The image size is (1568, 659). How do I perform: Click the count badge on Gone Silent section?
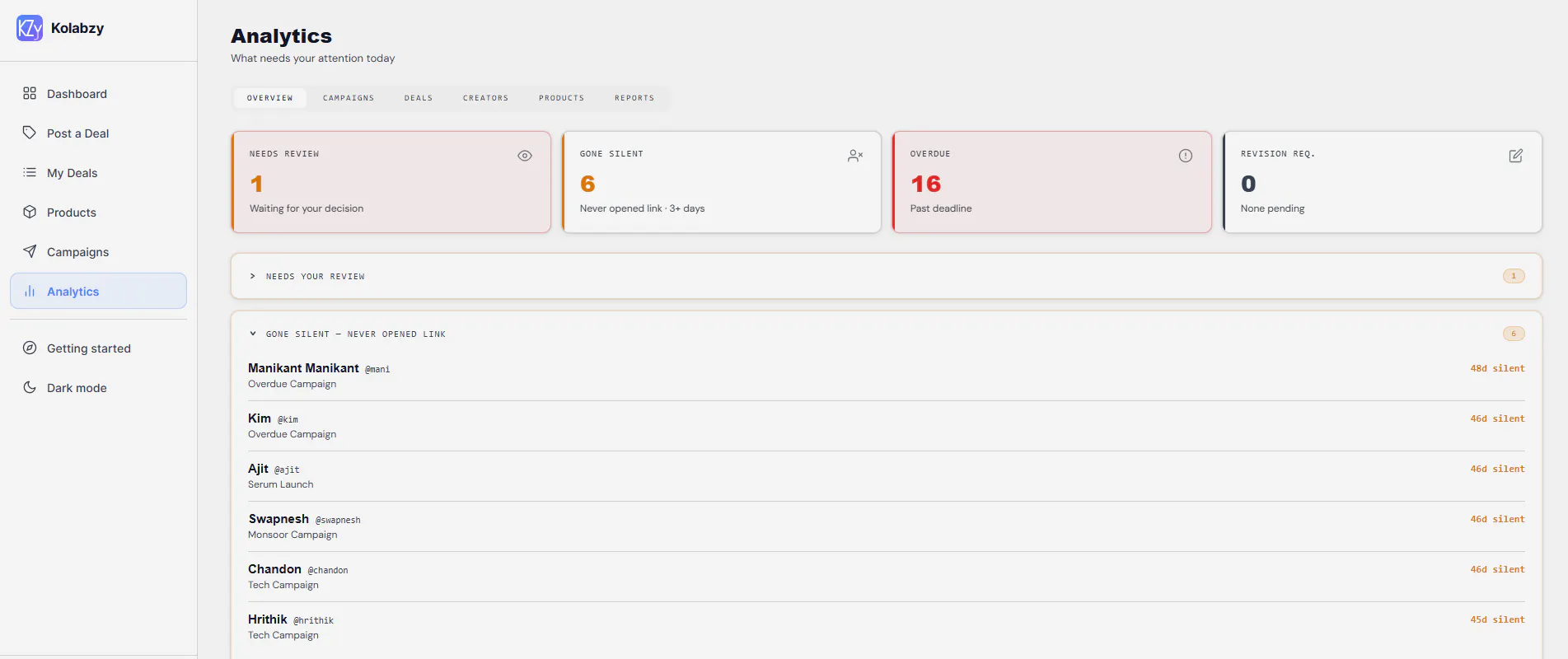1514,334
